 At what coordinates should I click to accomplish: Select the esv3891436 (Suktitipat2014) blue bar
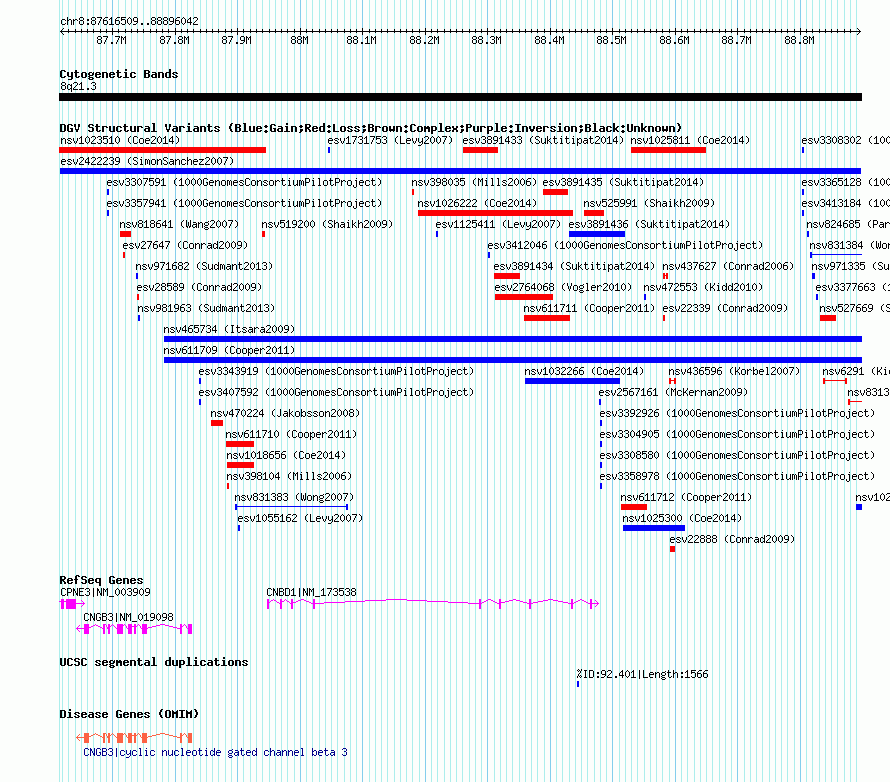point(597,234)
